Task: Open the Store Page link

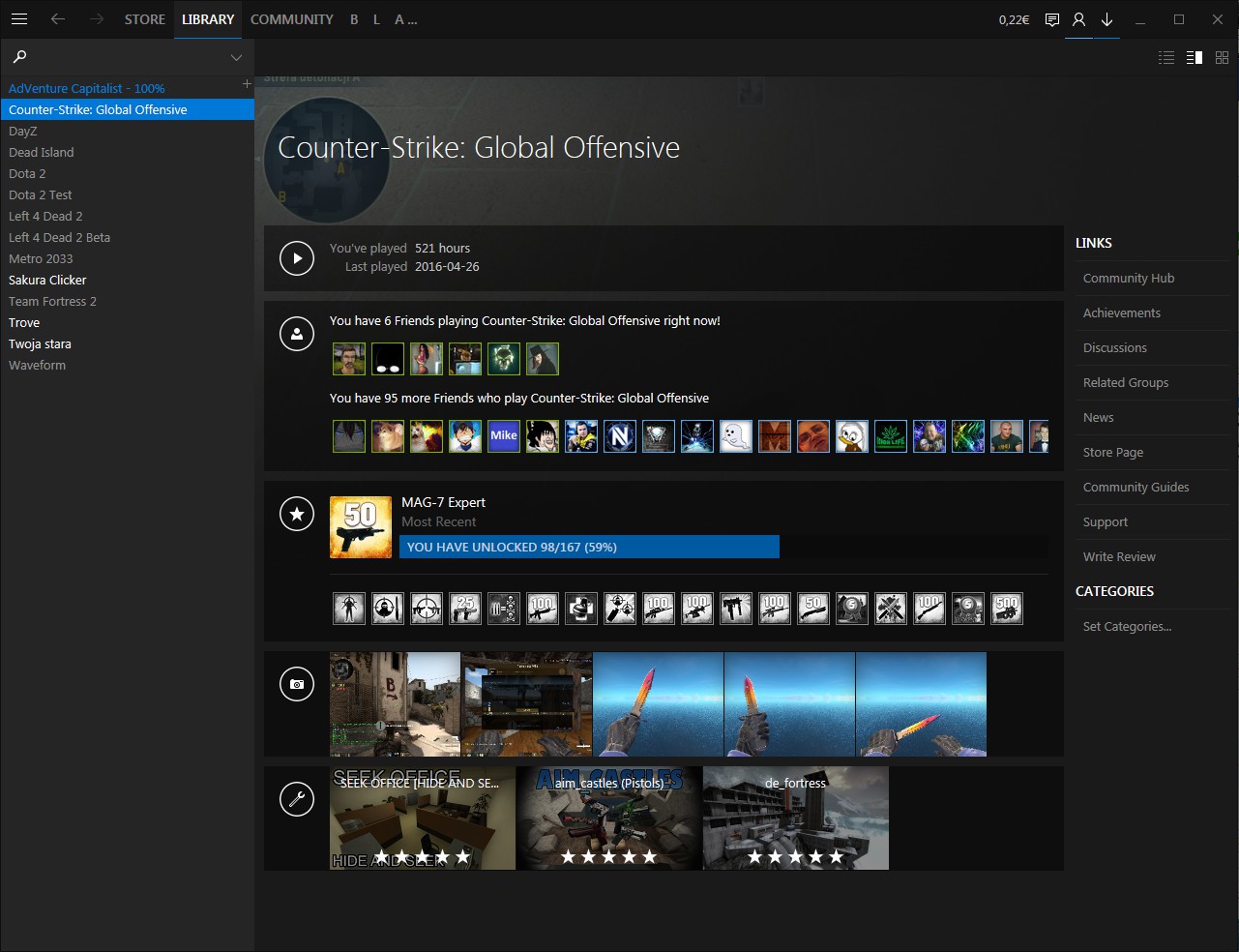Action: click(1113, 453)
